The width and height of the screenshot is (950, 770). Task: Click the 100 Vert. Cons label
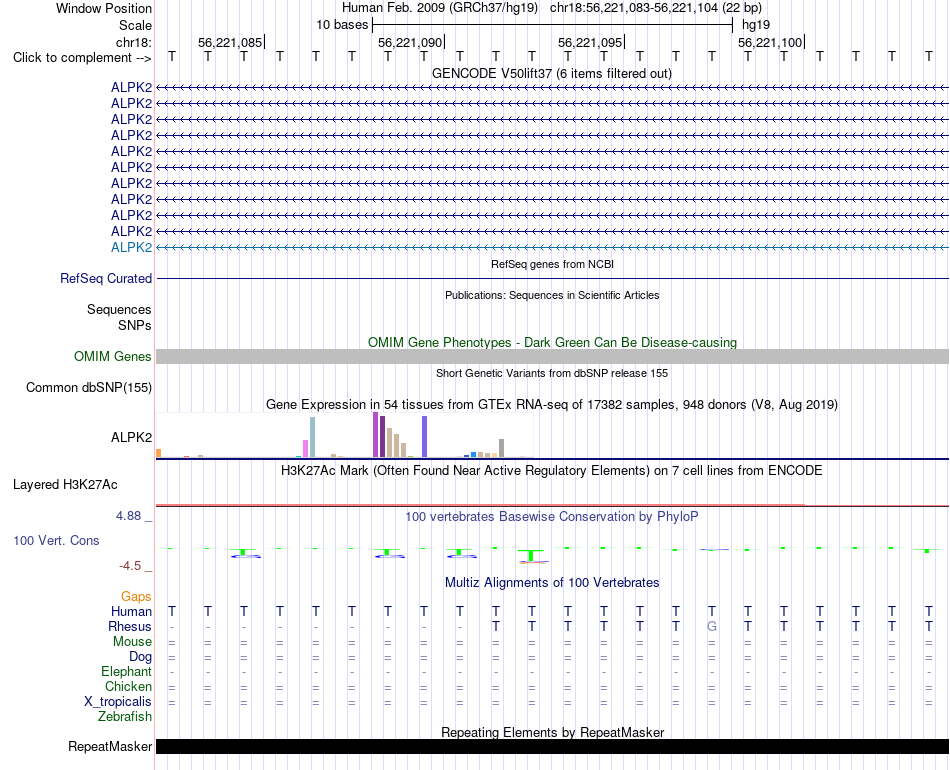pos(56,540)
